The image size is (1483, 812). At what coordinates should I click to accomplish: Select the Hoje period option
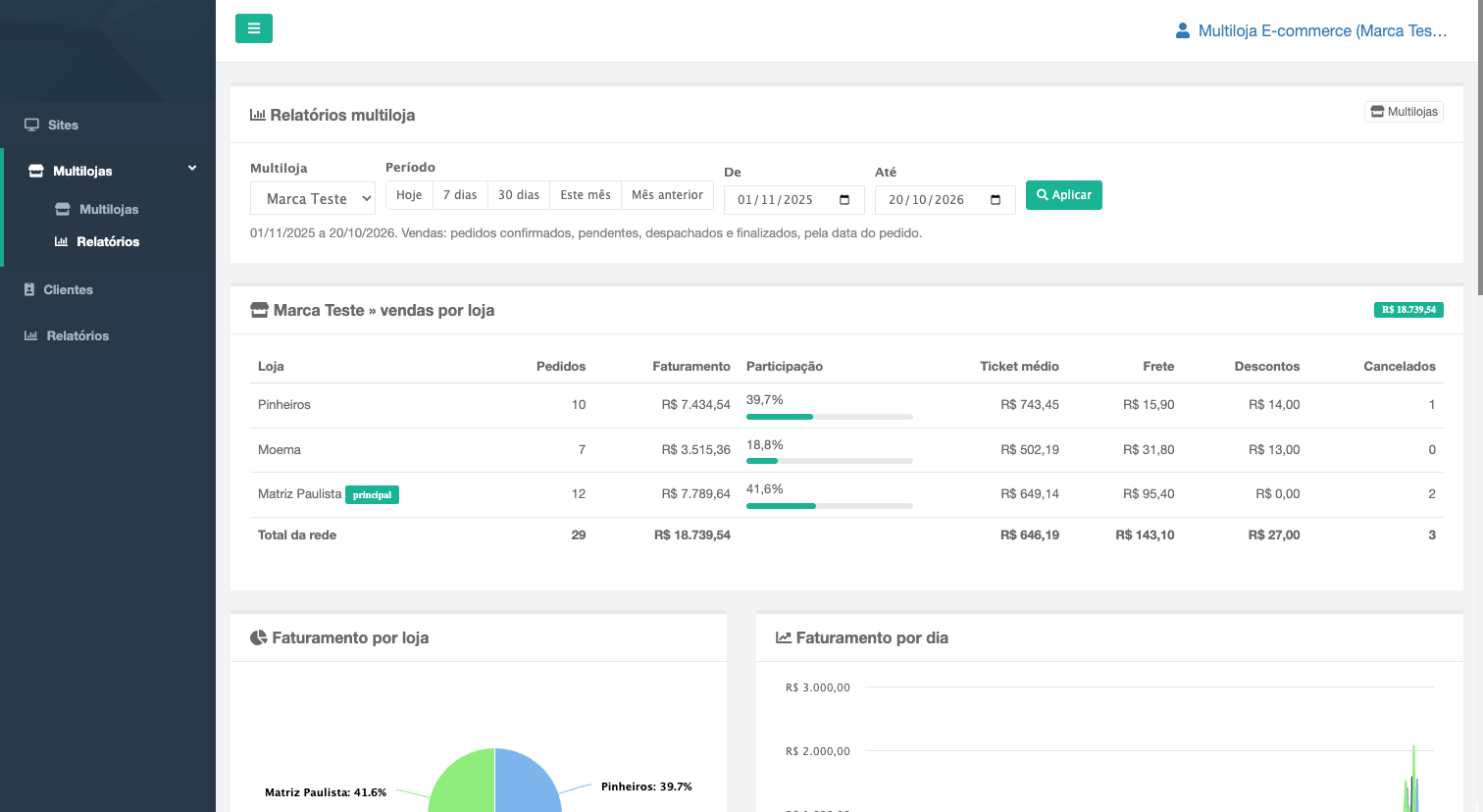pos(409,195)
